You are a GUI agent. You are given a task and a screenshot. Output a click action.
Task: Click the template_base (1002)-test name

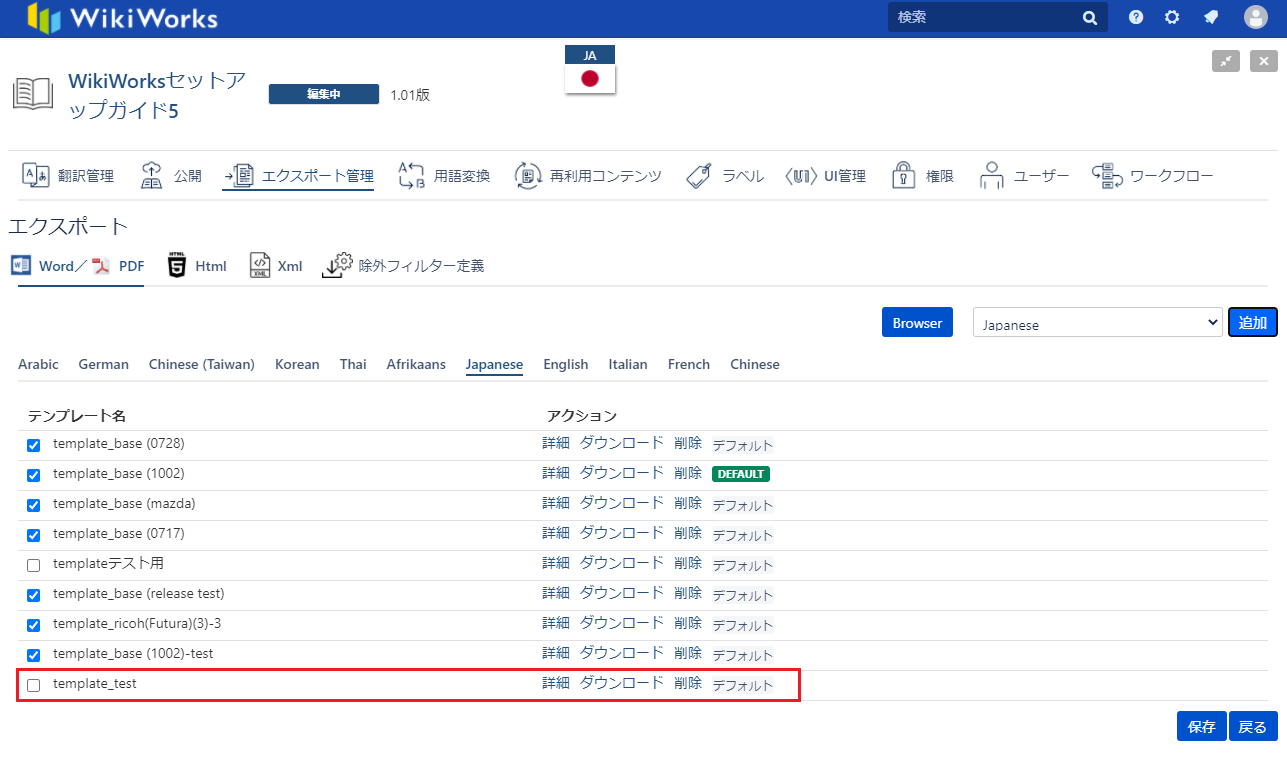point(133,653)
